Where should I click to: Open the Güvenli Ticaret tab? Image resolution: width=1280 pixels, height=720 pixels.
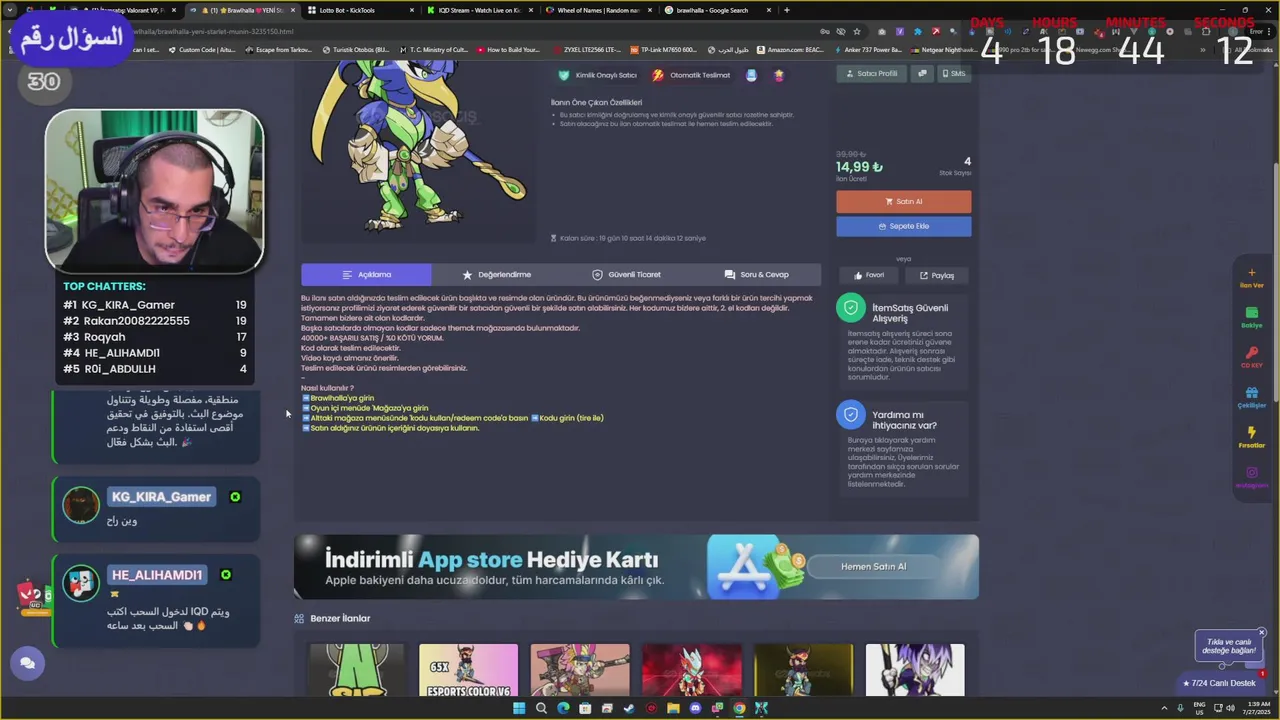coord(627,274)
